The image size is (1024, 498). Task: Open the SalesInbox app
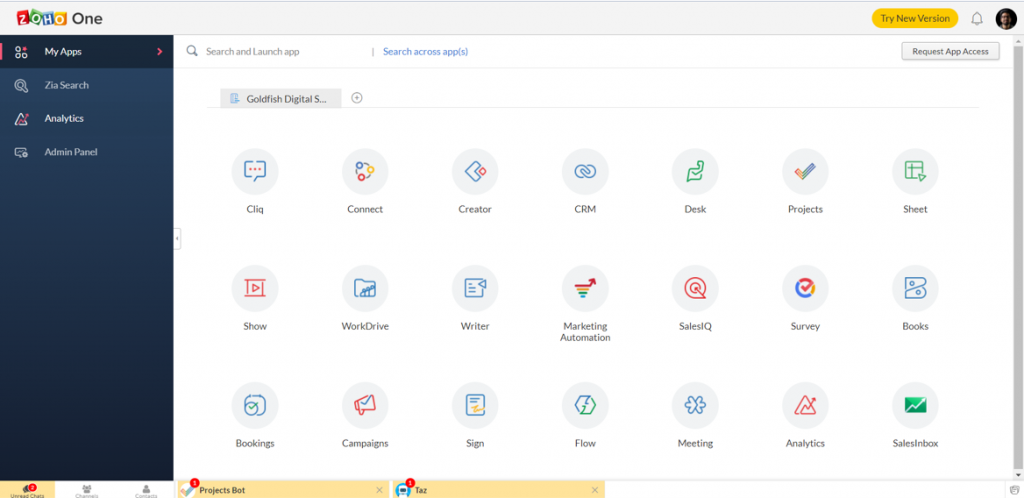point(915,405)
